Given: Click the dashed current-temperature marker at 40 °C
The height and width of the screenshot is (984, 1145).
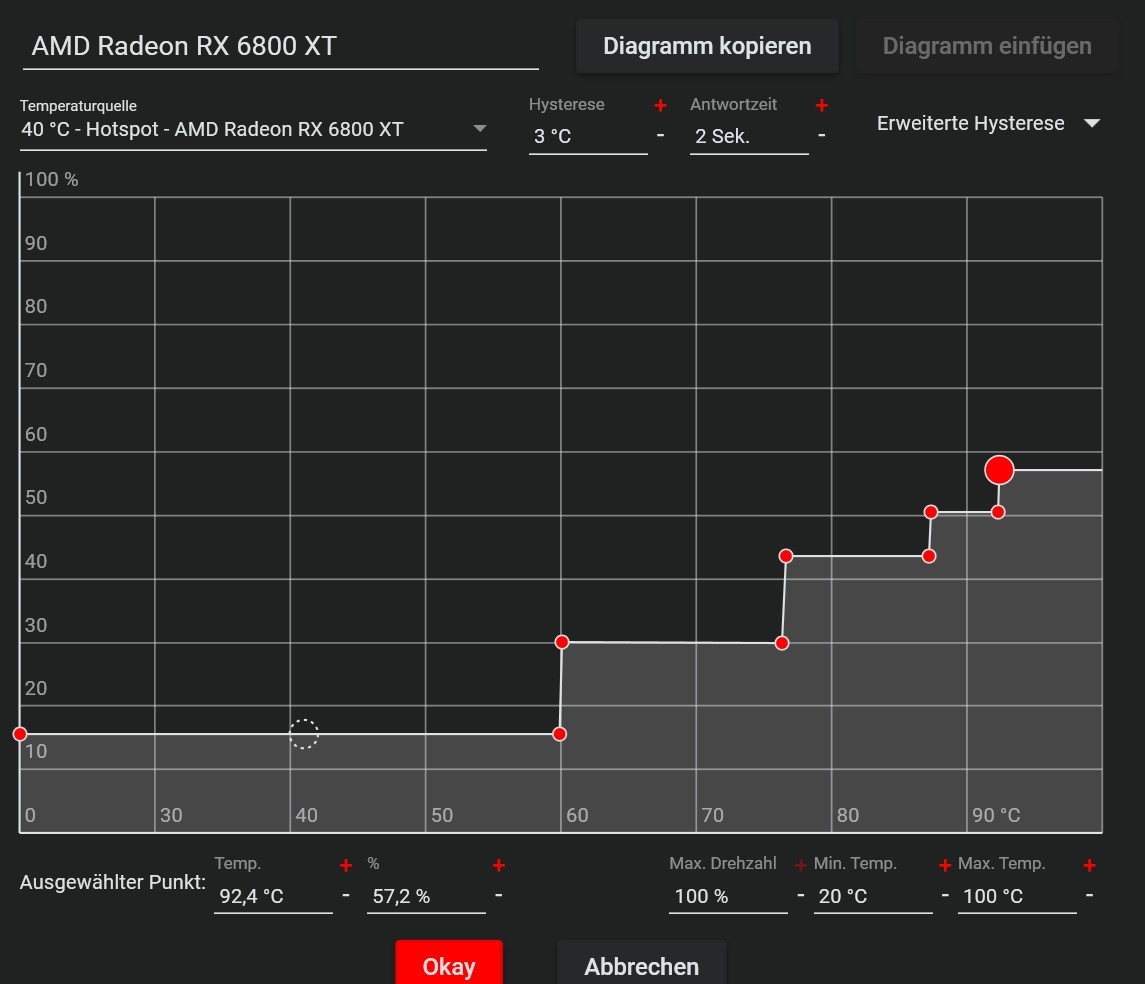Looking at the screenshot, I should (x=304, y=734).
